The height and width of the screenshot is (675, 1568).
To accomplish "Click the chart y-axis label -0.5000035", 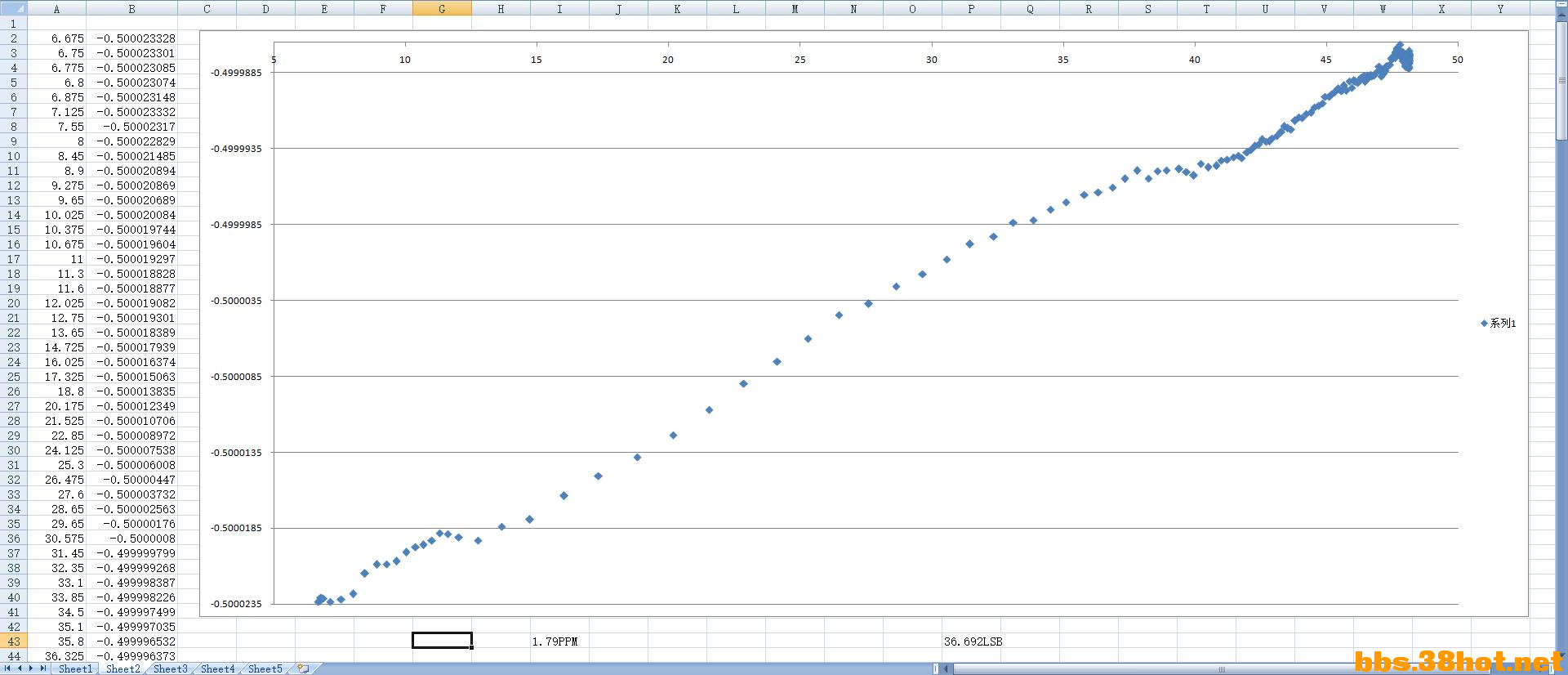I will coord(237,301).
